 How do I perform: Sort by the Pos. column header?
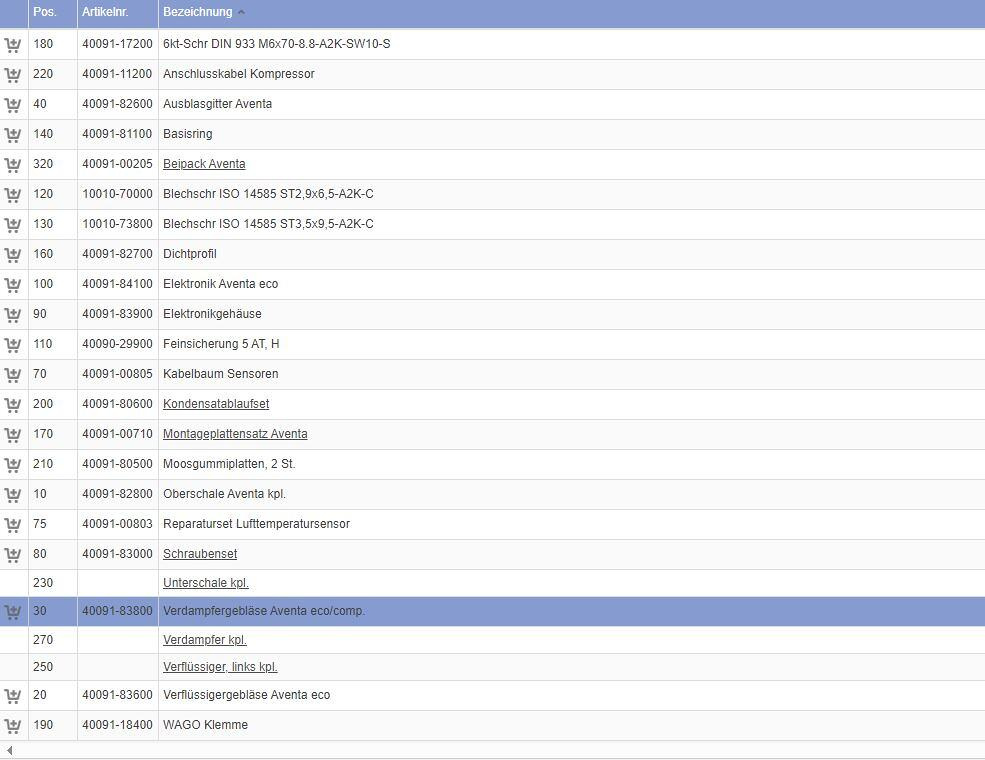click(45, 12)
